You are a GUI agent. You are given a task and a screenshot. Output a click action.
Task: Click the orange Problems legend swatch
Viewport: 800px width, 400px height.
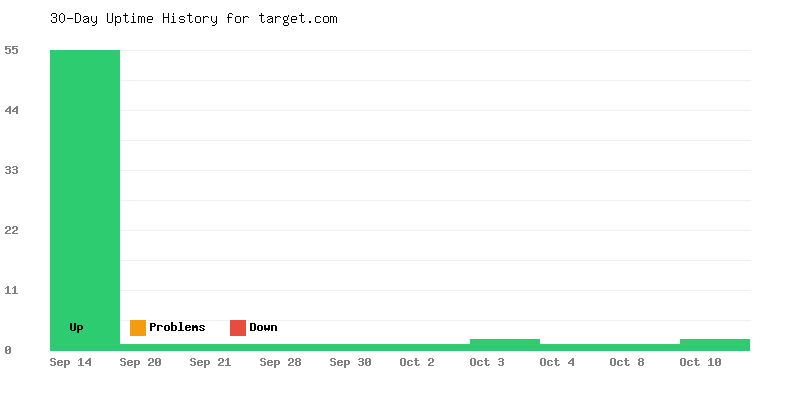coord(138,328)
